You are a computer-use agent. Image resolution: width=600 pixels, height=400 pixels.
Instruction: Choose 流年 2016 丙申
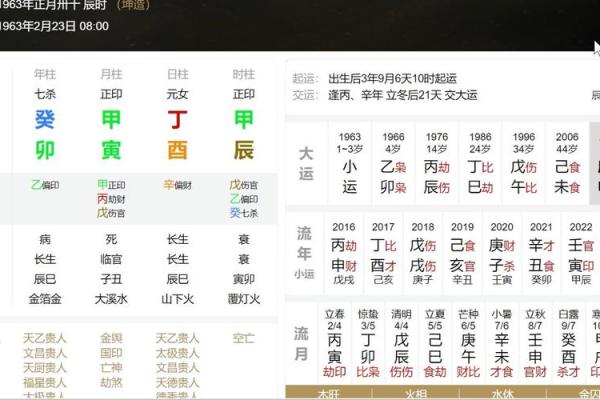click(x=344, y=253)
